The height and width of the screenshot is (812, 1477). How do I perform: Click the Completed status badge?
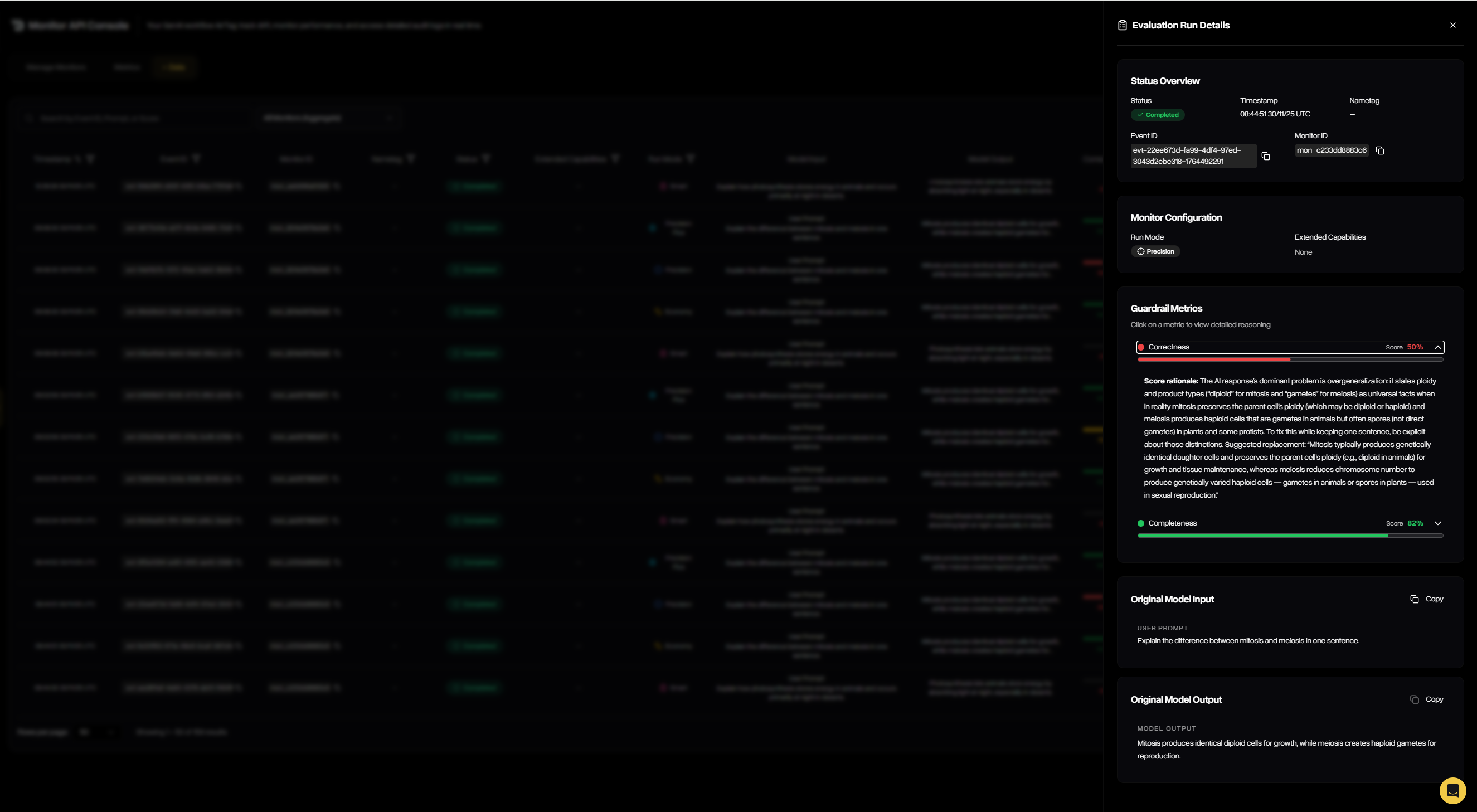[1158, 114]
